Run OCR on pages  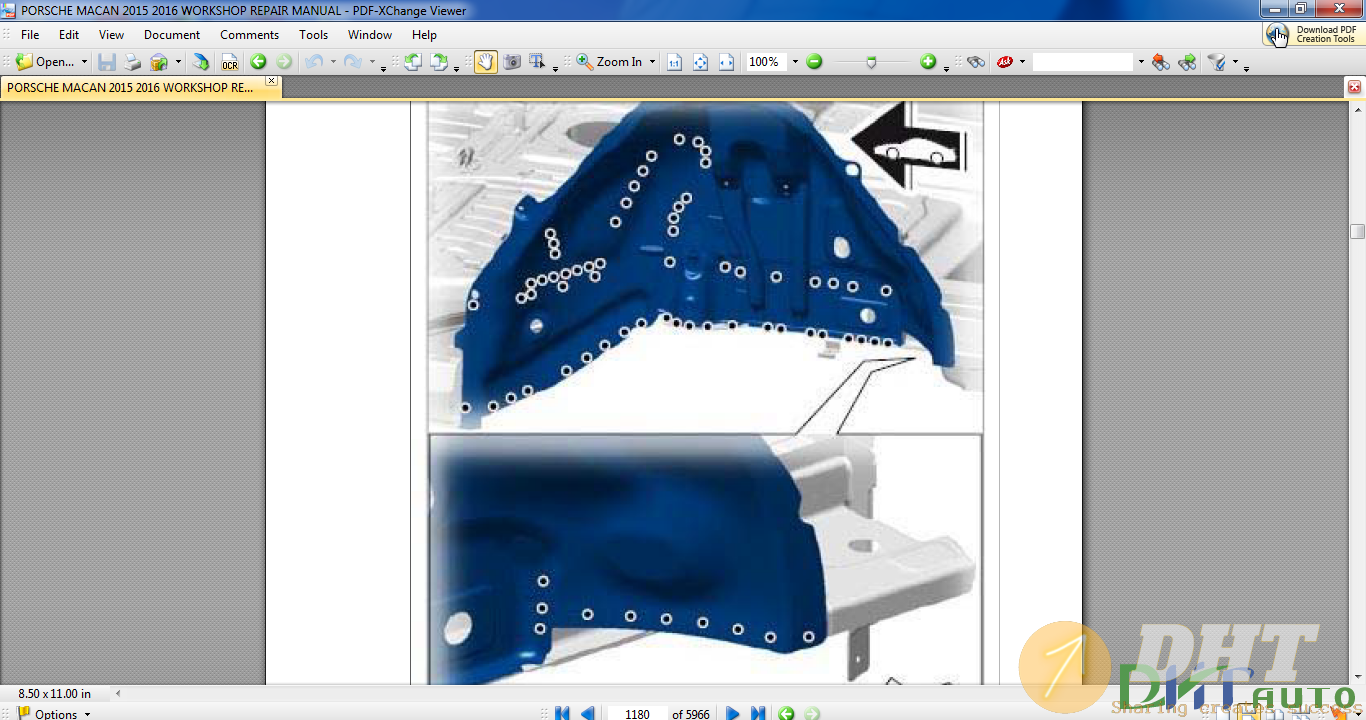[x=230, y=62]
